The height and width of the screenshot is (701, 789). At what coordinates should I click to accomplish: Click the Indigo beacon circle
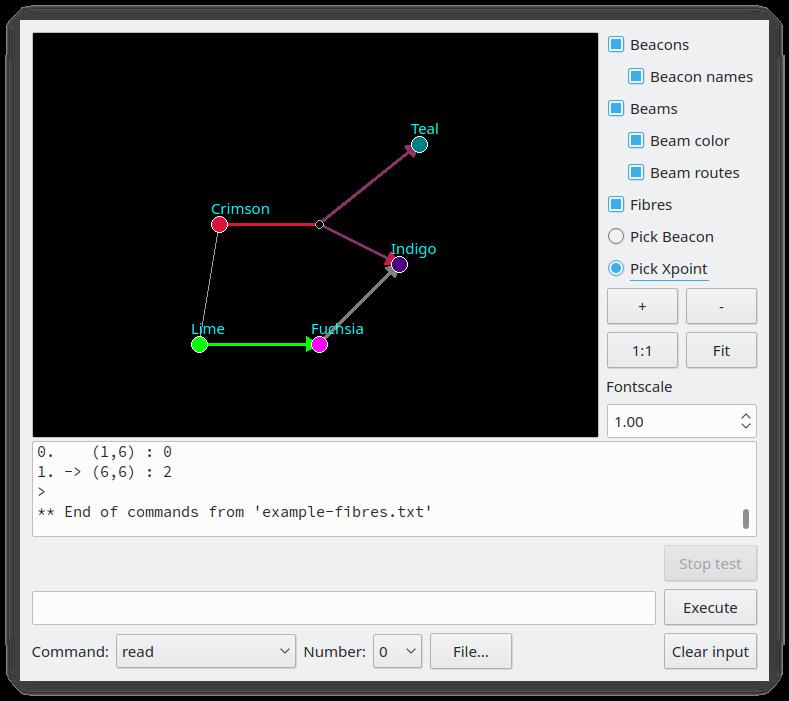(400, 264)
